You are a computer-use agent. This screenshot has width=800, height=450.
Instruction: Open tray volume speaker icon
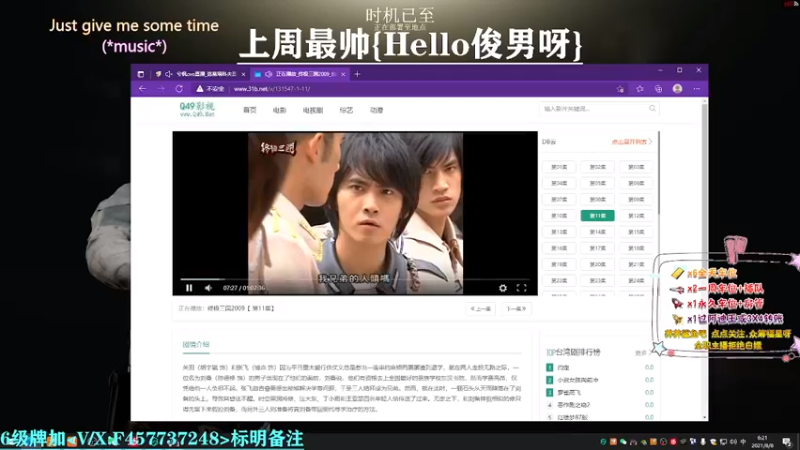coord(733,442)
